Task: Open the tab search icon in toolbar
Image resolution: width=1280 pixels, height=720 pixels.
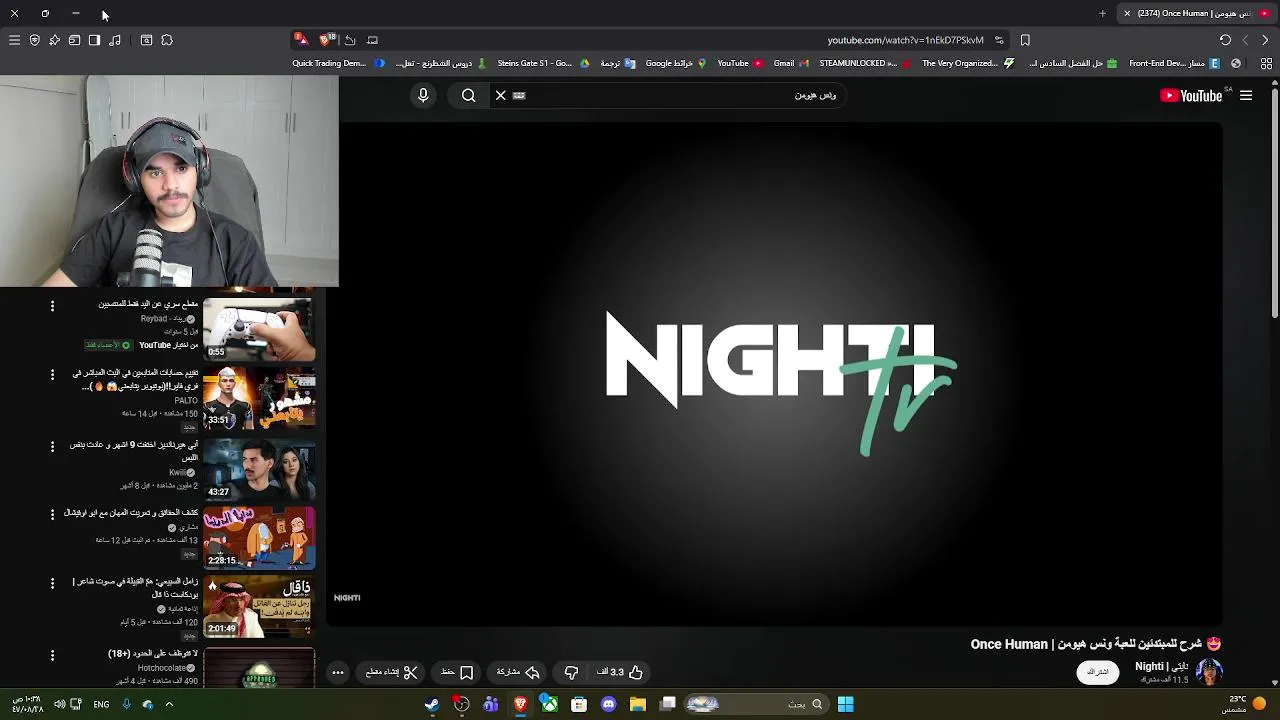Action: point(146,40)
